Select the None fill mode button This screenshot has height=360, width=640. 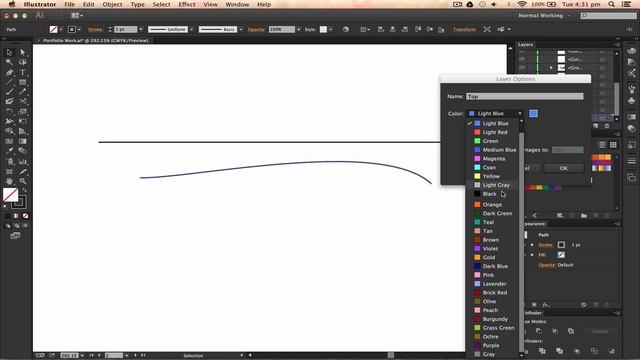click(25, 216)
